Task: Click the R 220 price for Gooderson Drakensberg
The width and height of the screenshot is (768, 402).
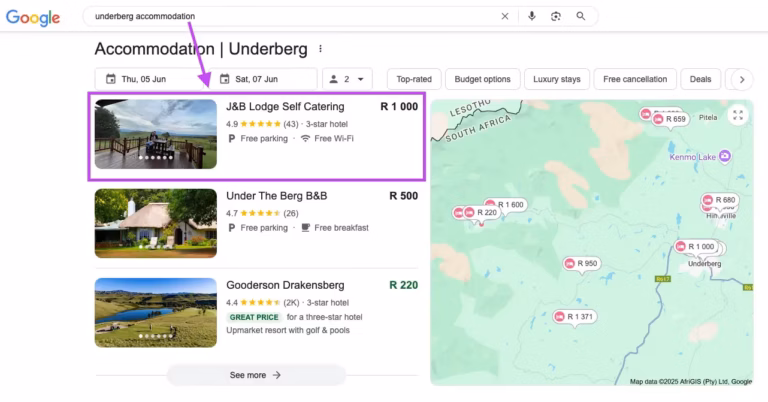Action: pos(404,285)
